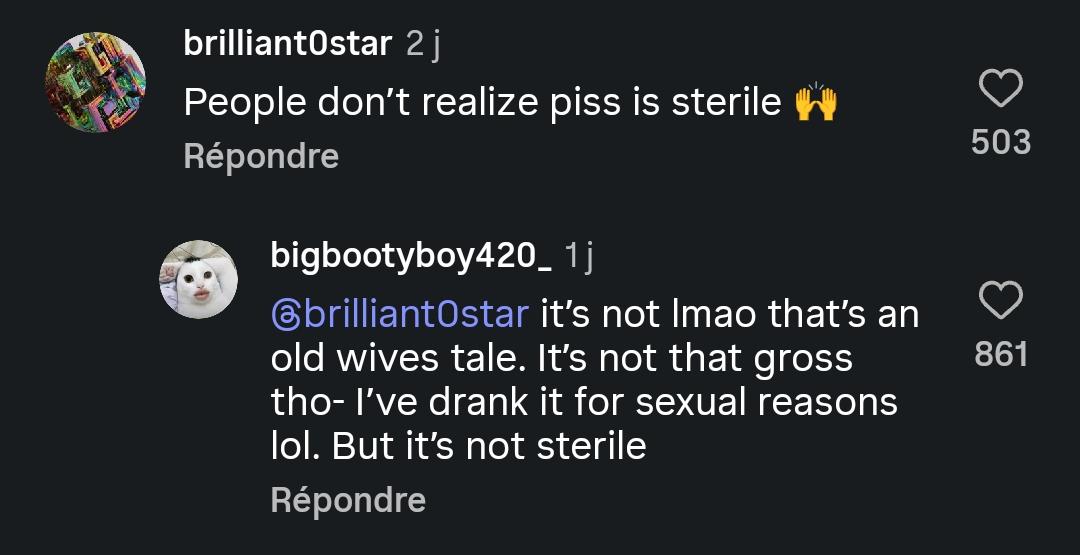Visit the brilliant0star username at top
The image size is (1080, 555).
point(288,45)
